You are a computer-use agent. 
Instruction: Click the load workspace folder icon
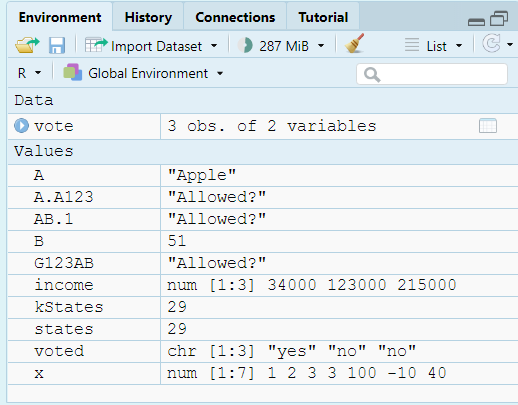point(27,45)
